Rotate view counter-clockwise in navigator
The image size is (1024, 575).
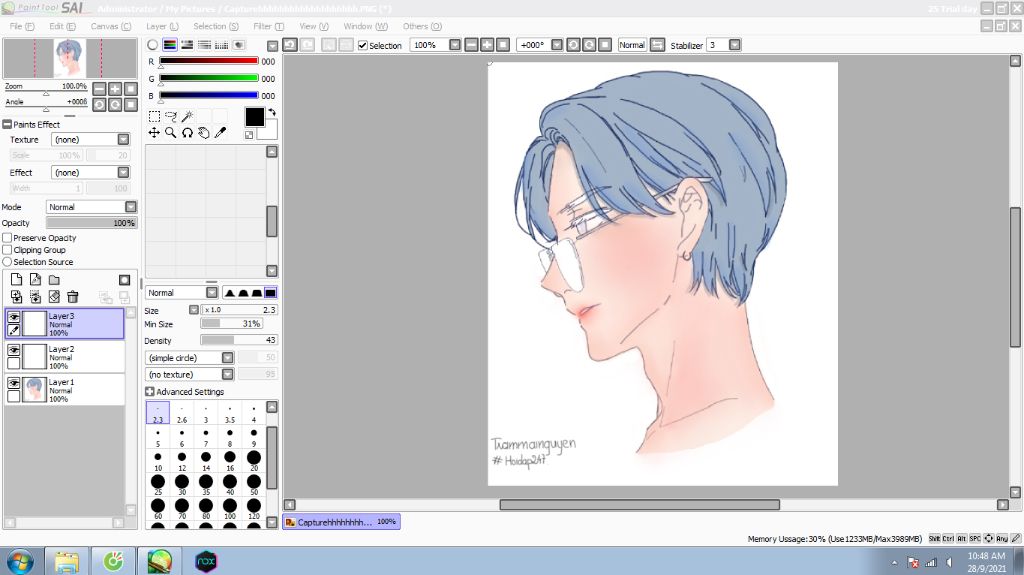point(99,105)
